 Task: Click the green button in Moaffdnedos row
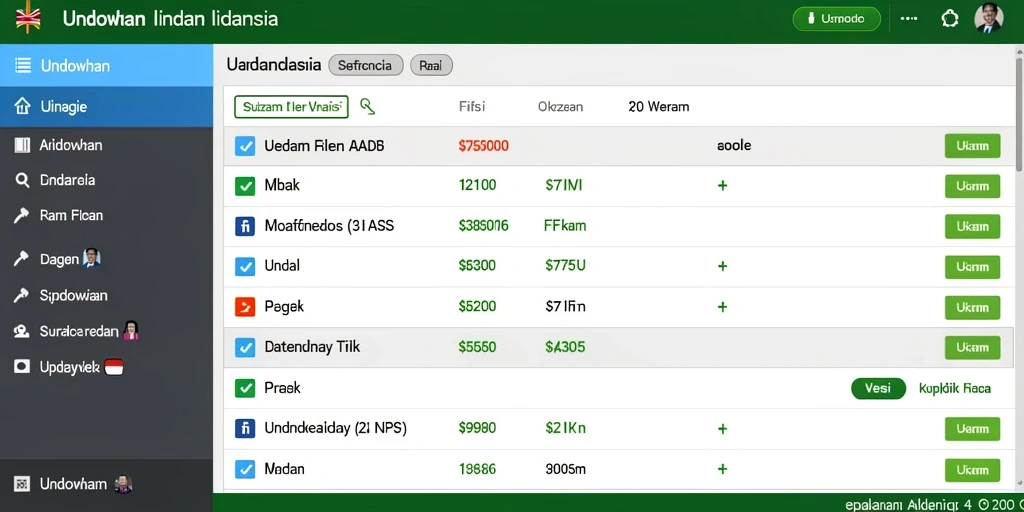tap(972, 227)
